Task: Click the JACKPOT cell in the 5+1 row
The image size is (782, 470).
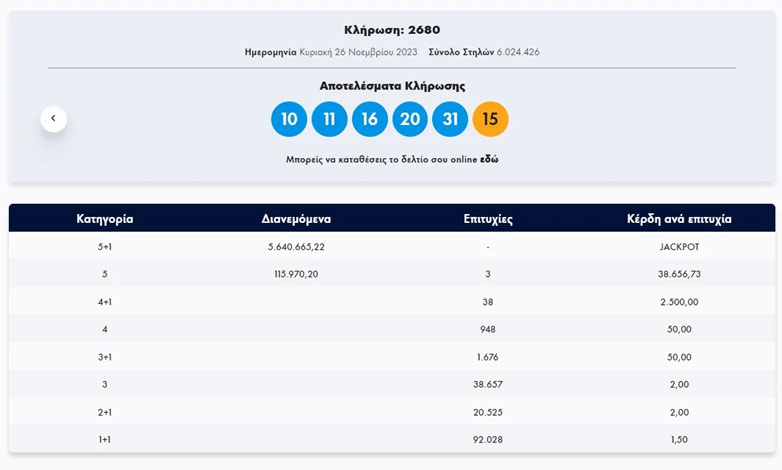Action: (x=679, y=246)
